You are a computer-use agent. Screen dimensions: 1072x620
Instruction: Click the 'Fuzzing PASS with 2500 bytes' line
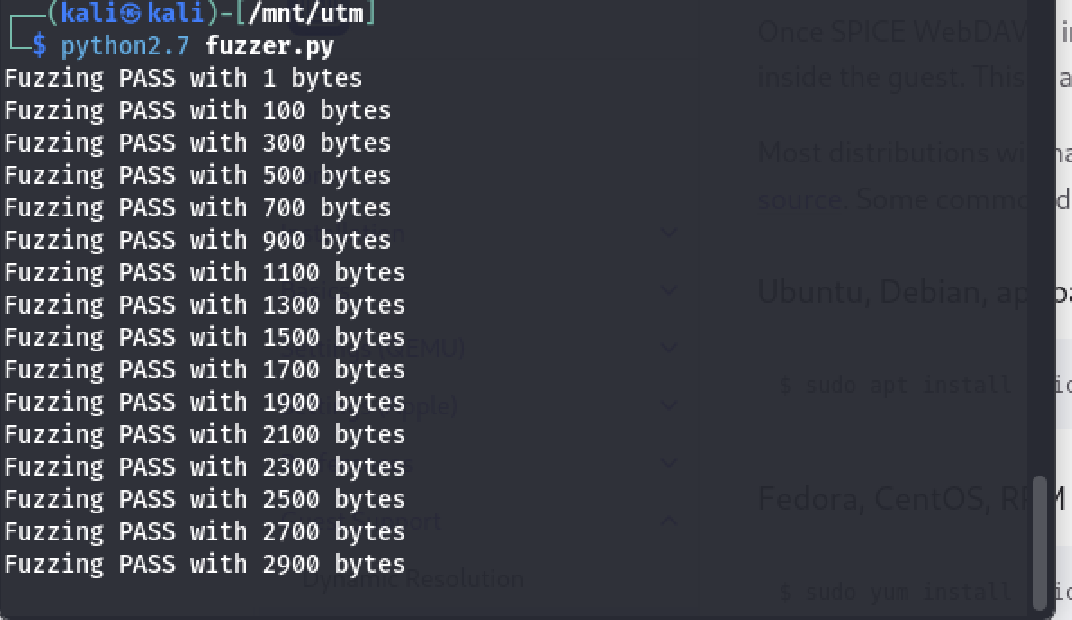coord(205,500)
